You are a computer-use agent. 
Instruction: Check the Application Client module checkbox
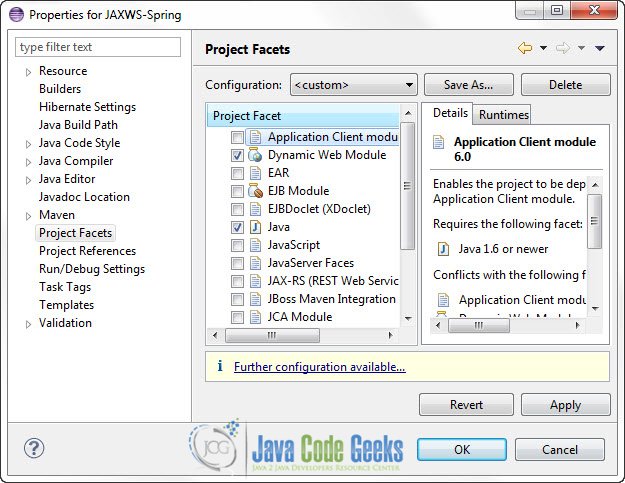pyautogui.click(x=237, y=137)
